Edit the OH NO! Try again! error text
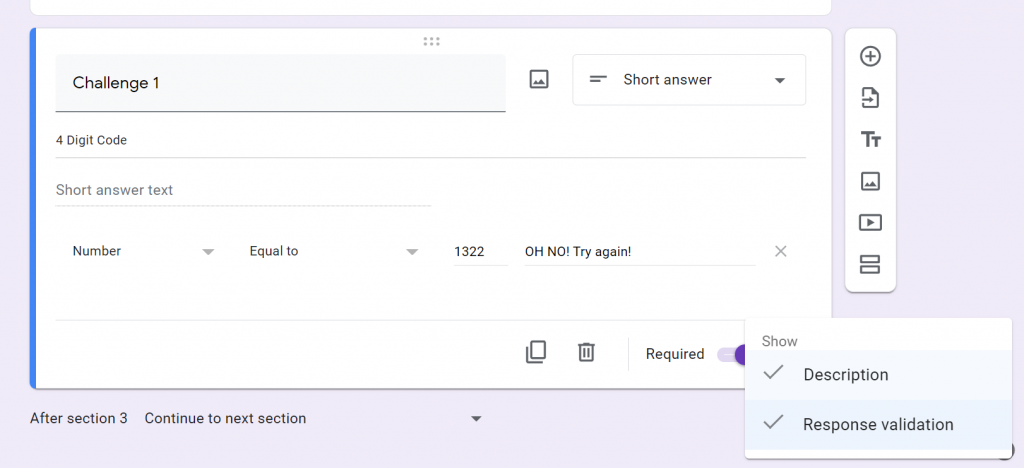 [x=639, y=251]
